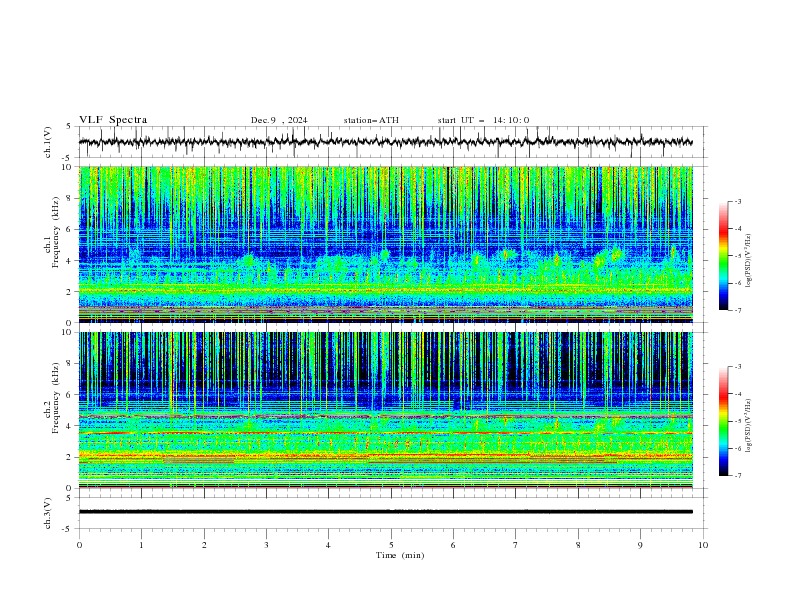Click the 'ch.1(V)' waveform axis label
The width and height of the screenshot is (792, 612).
point(48,142)
